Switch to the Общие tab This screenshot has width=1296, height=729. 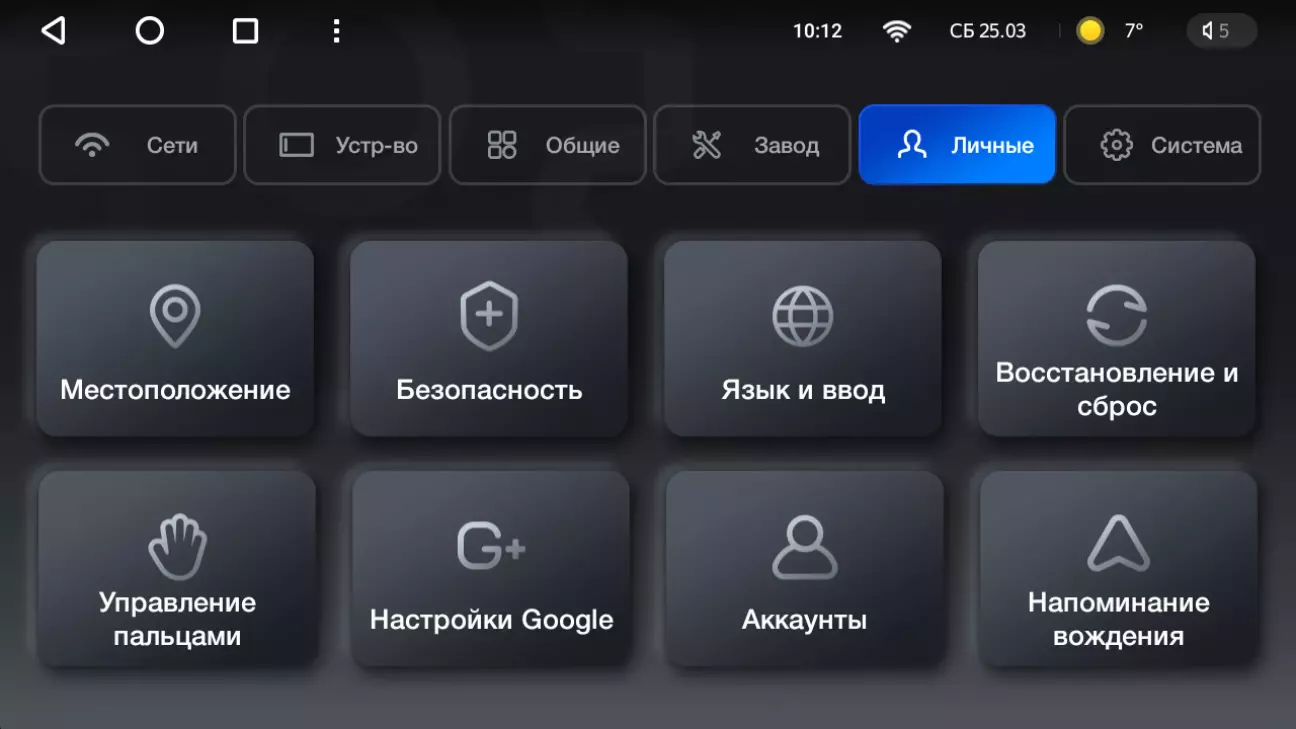[548, 145]
